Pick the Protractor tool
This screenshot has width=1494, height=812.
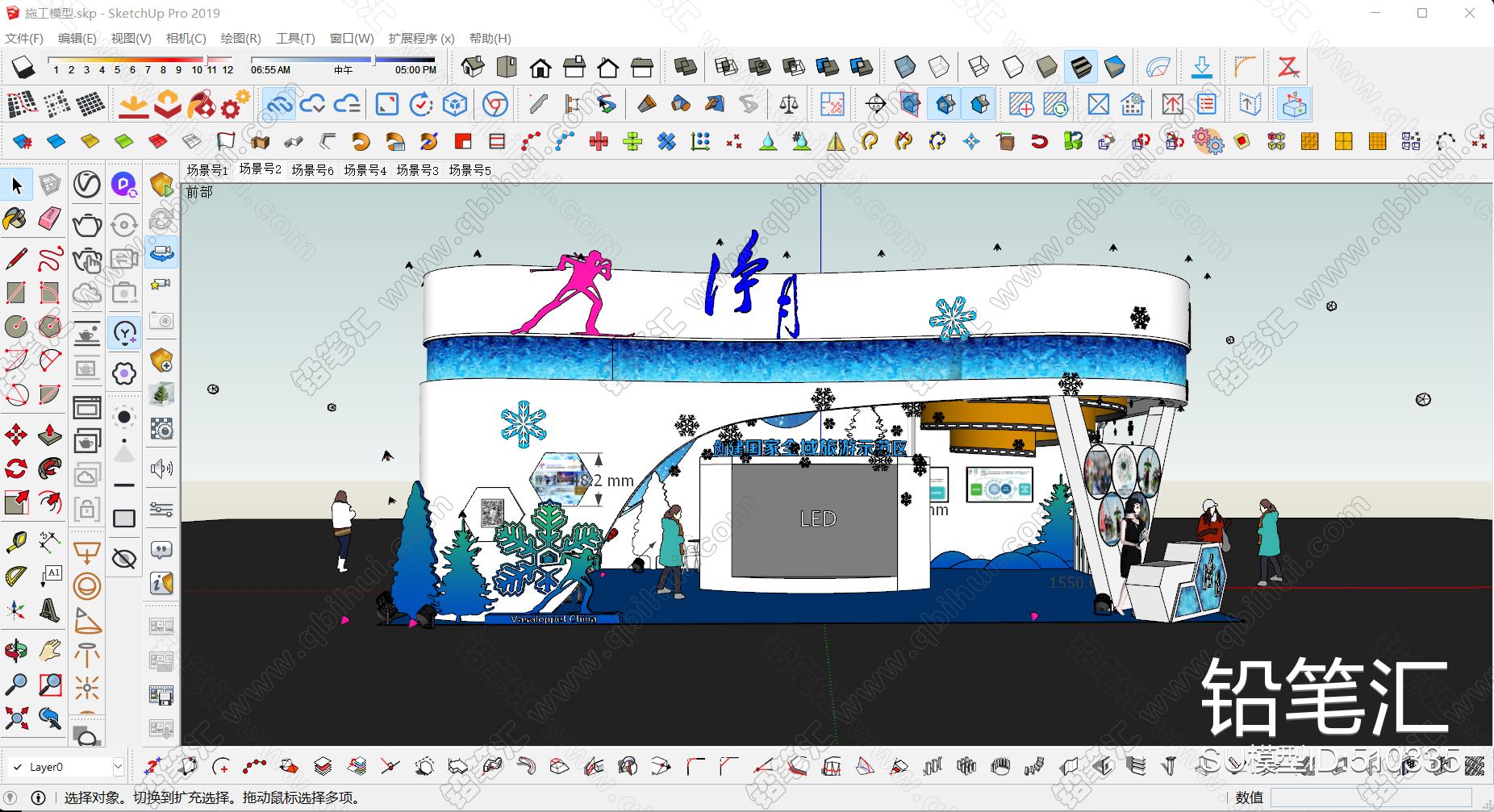pyautogui.click(x=16, y=576)
